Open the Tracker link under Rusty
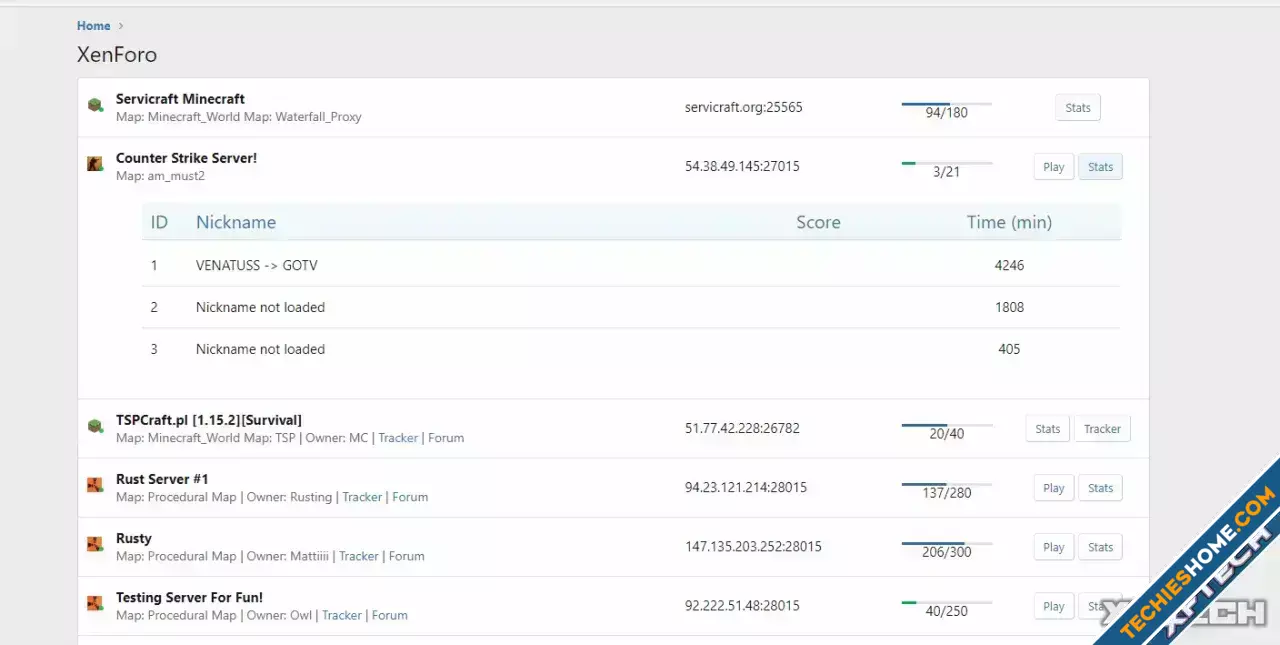This screenshot has height=645, width=1280. (x=359, y=556)
